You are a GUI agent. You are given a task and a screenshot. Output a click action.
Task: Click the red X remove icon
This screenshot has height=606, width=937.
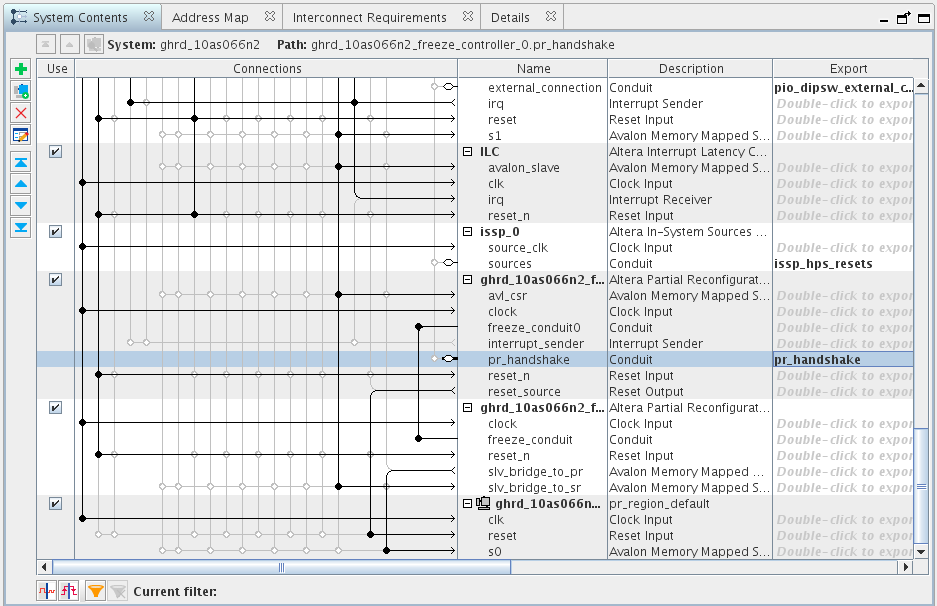coord(21,113)
